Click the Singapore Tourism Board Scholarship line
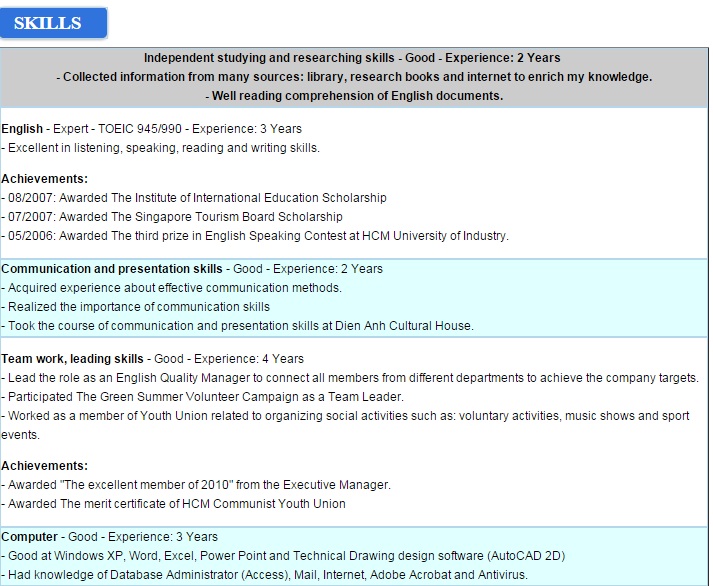This screenshot has height=586, width=713. pyautogui.click(x=172, y=217)
